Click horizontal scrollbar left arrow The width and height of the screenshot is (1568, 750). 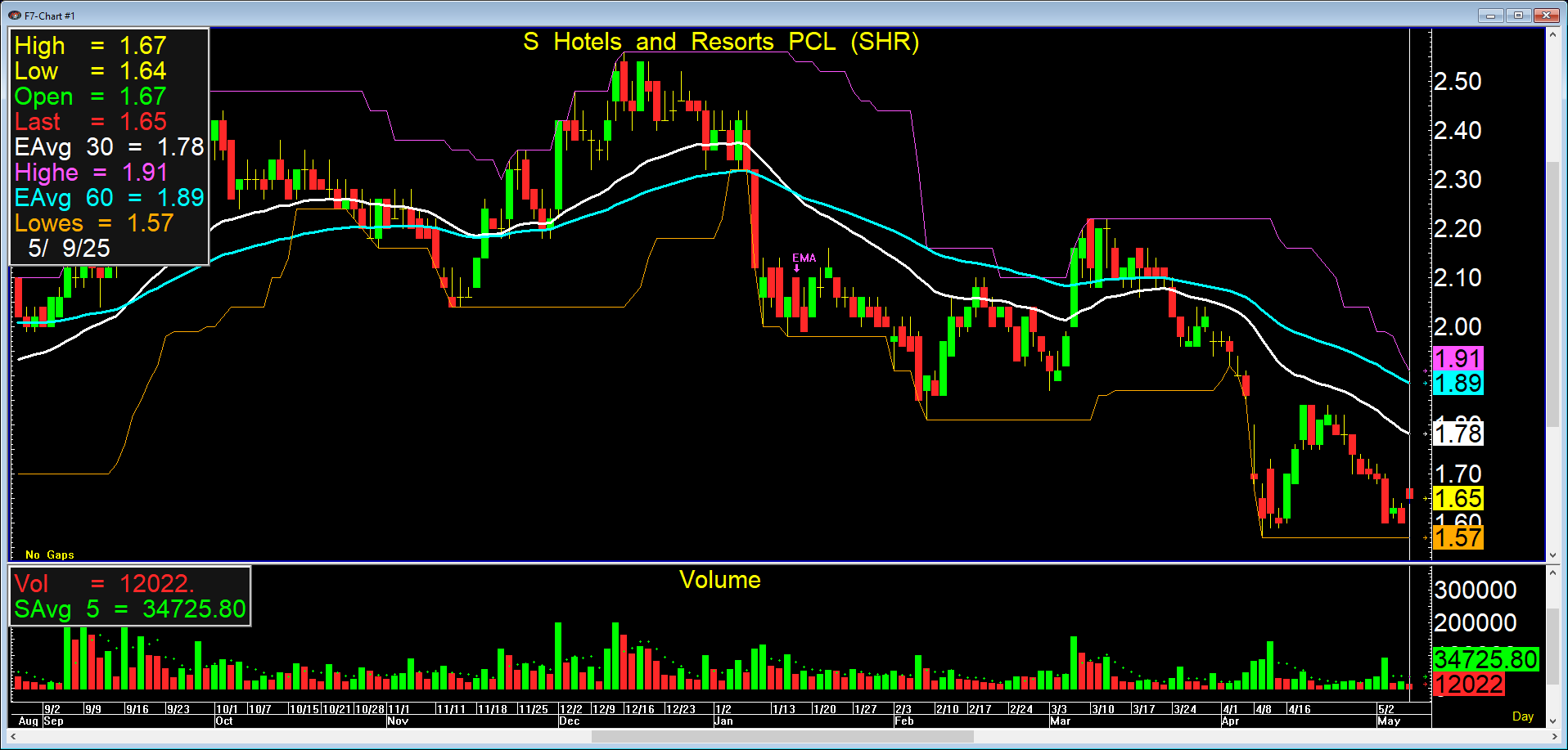tap(13, 736)
